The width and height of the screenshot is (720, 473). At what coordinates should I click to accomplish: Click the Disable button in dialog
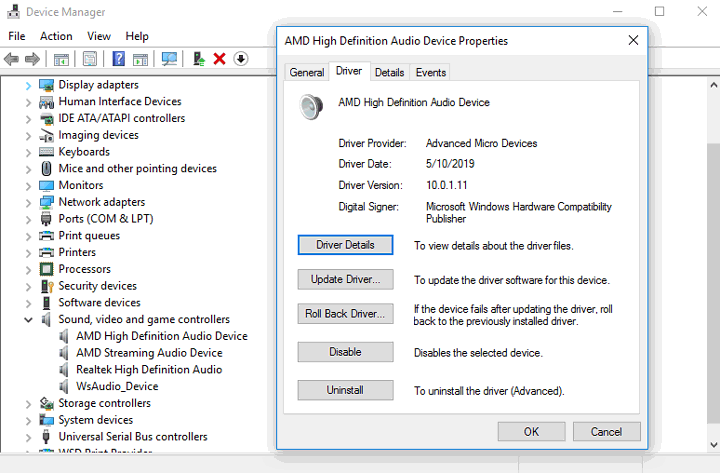pos(345,352)
